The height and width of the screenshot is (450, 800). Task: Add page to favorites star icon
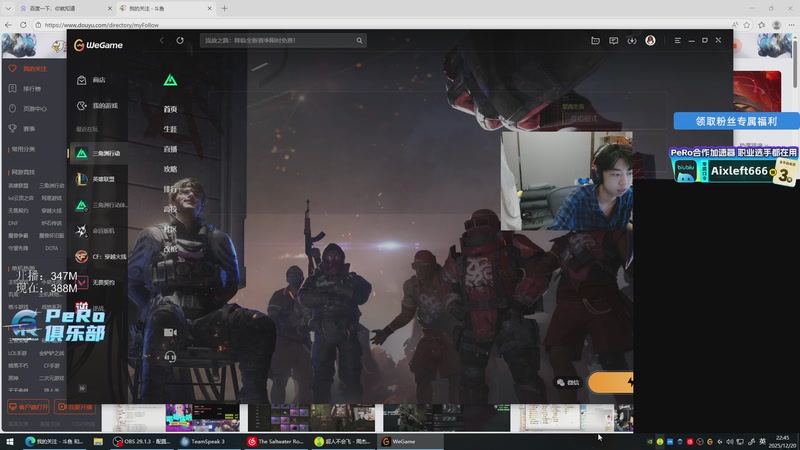(x=747, y=24)
